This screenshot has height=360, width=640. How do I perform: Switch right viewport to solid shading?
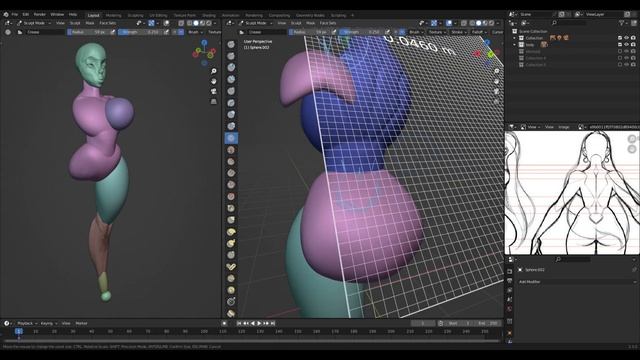[x=479, y=23]
